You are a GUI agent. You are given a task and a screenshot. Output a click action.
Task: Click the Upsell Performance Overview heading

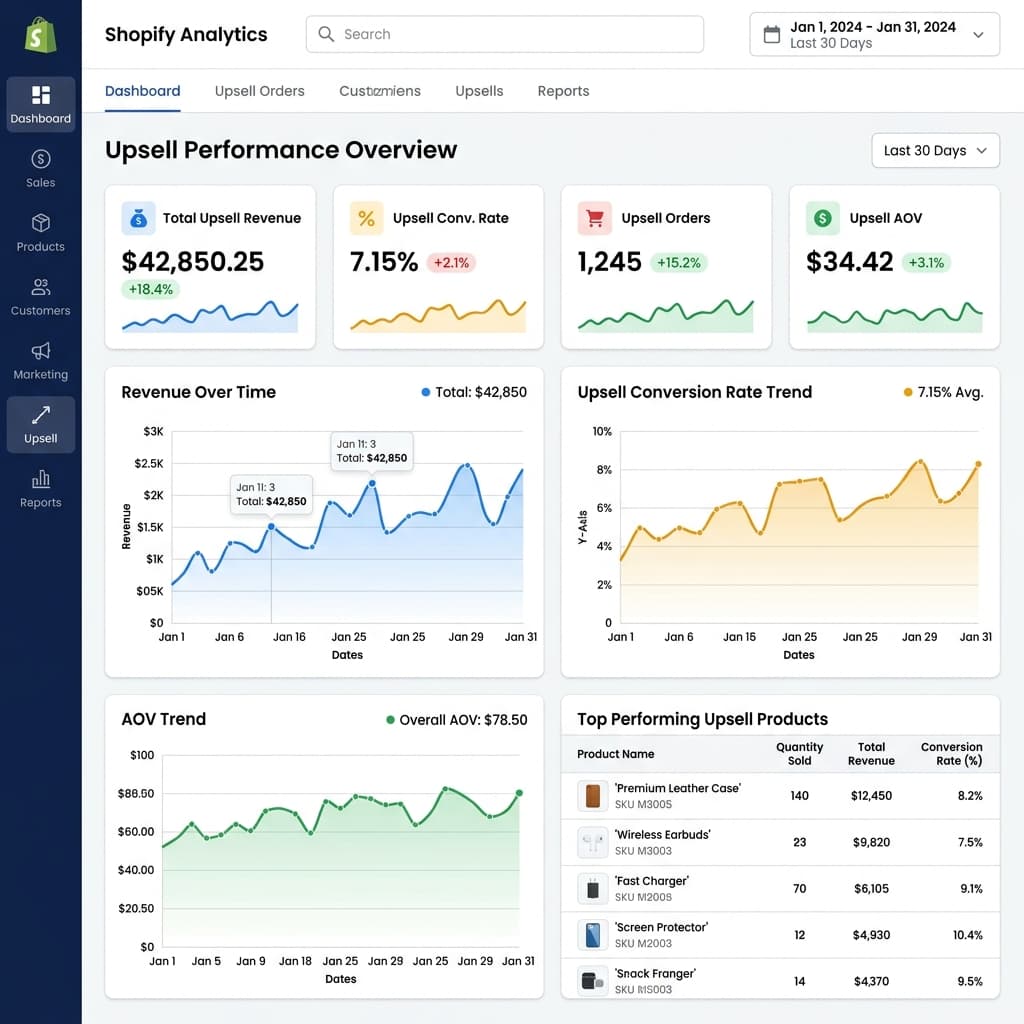click(x=281, y=150)
